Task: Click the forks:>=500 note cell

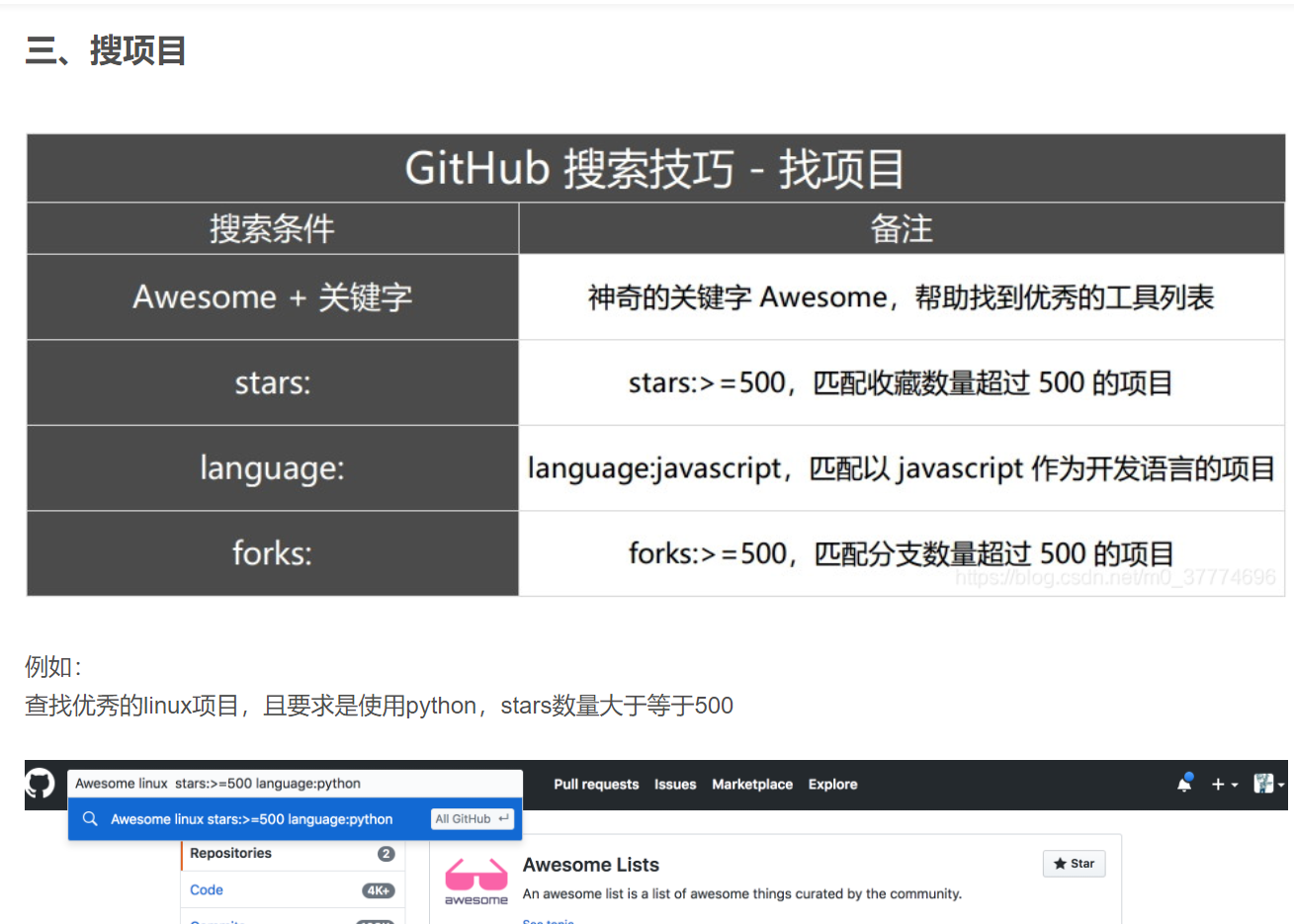Action: point(902,553)
